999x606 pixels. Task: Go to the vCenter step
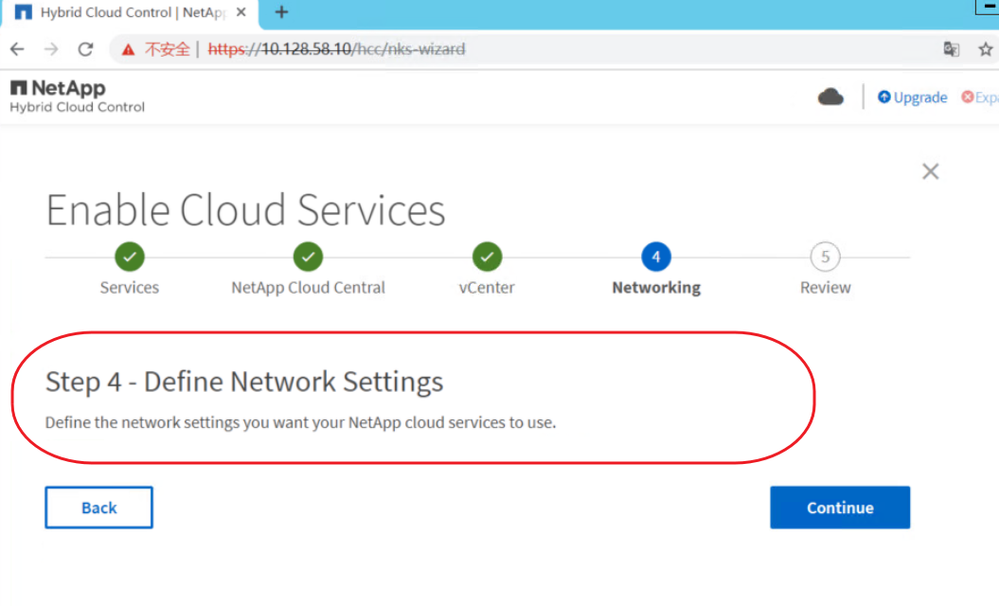click(487, 257)
